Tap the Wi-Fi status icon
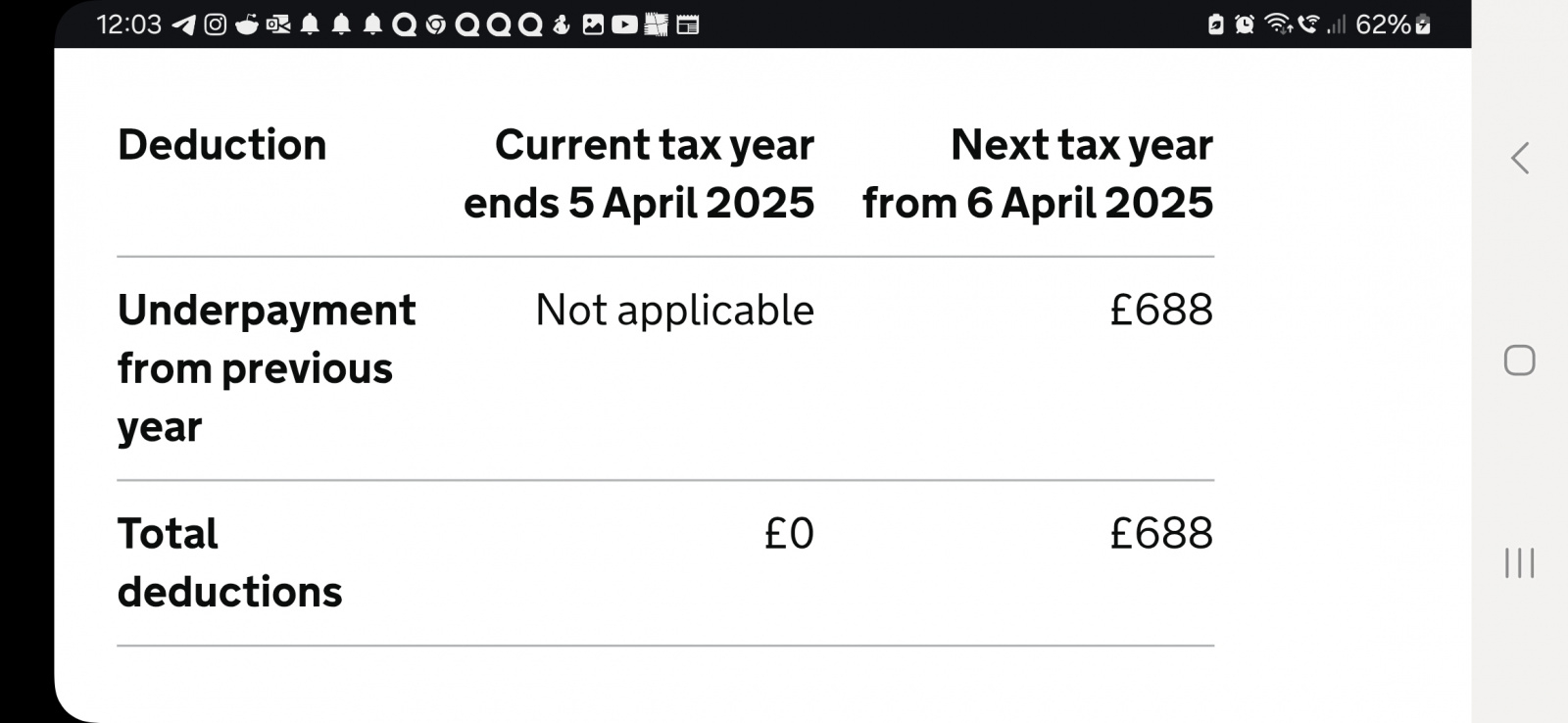Viewport: 1568px width, 723px height. [1279, 24]
